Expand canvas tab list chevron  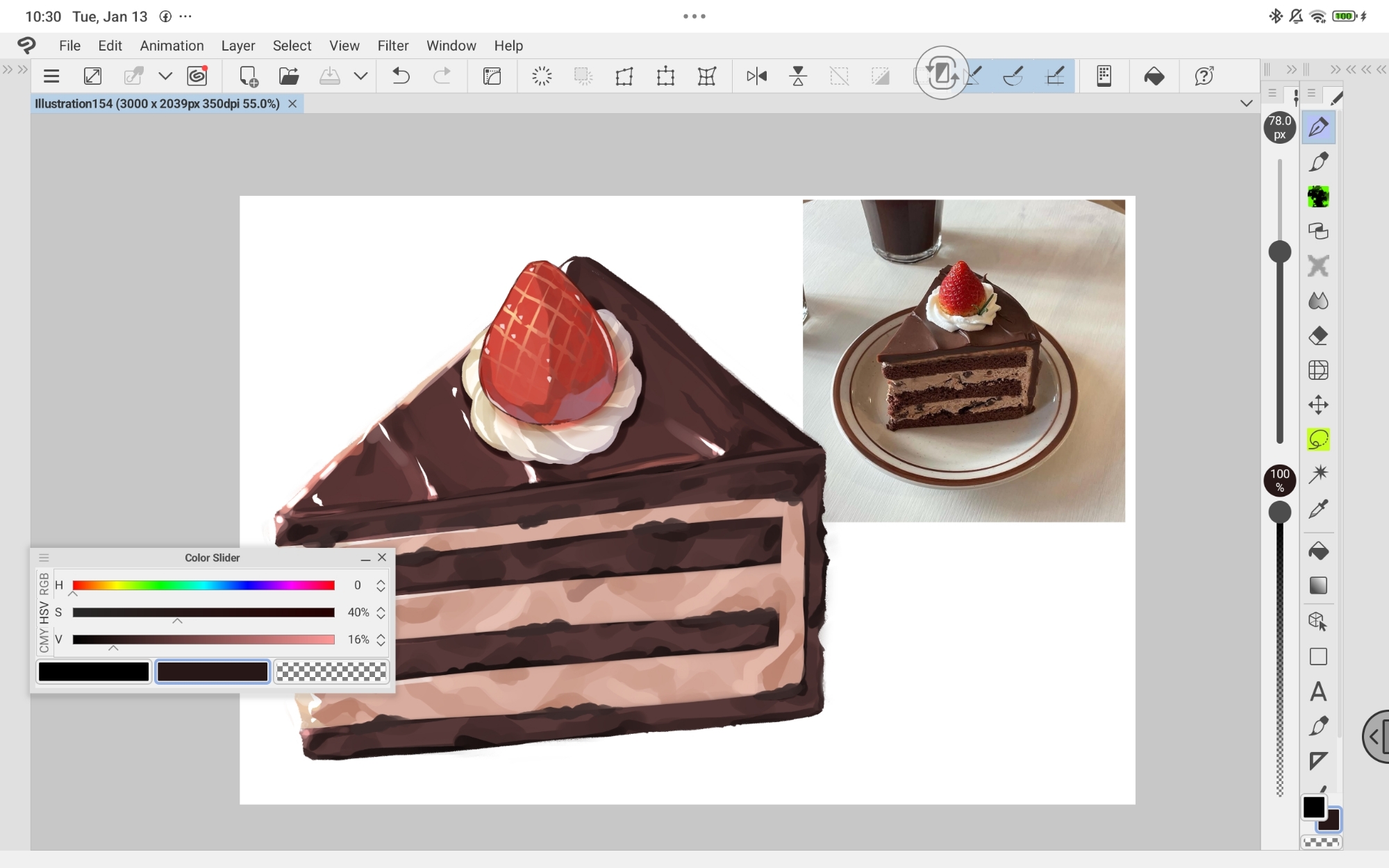pos(1246,103)
